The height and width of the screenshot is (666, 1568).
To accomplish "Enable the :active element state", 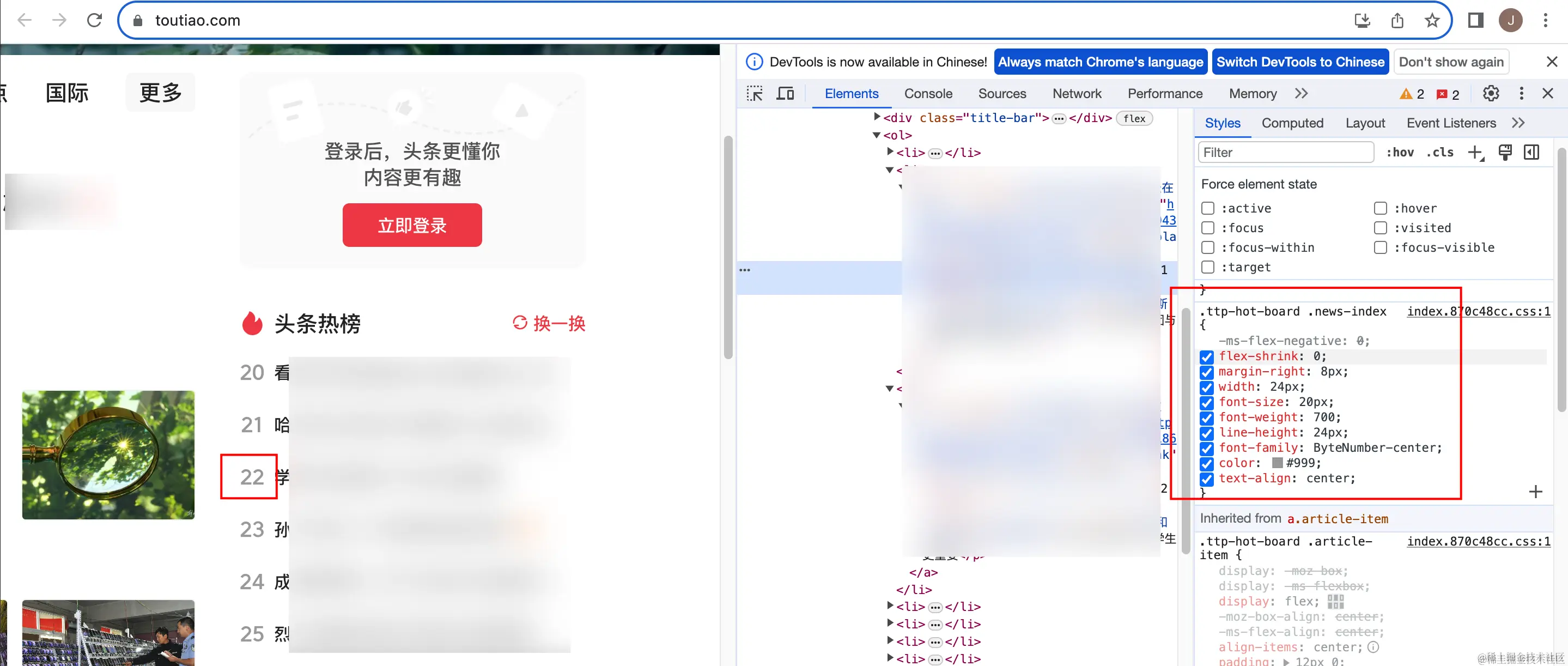I will pos(1208,208).
